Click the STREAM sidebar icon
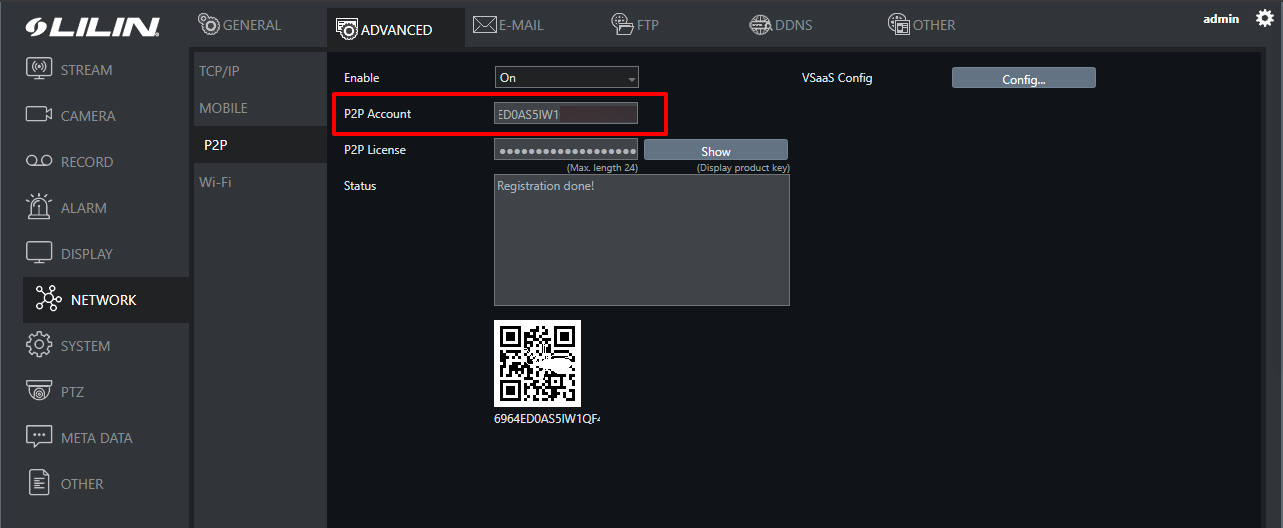Viewport: 1283px width, 528px height. point(38,69)
